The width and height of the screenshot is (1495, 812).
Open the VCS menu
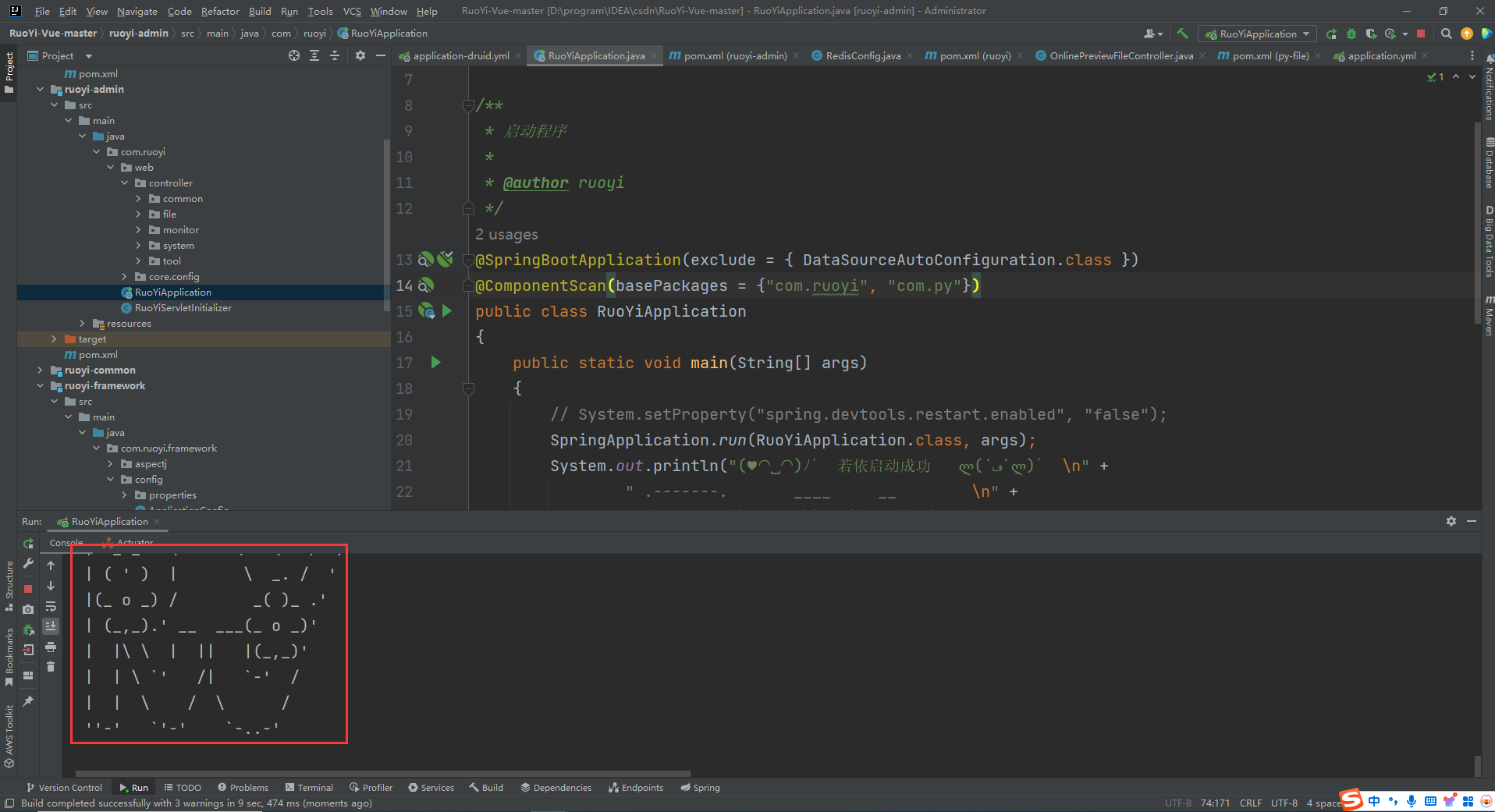[352, 11]
